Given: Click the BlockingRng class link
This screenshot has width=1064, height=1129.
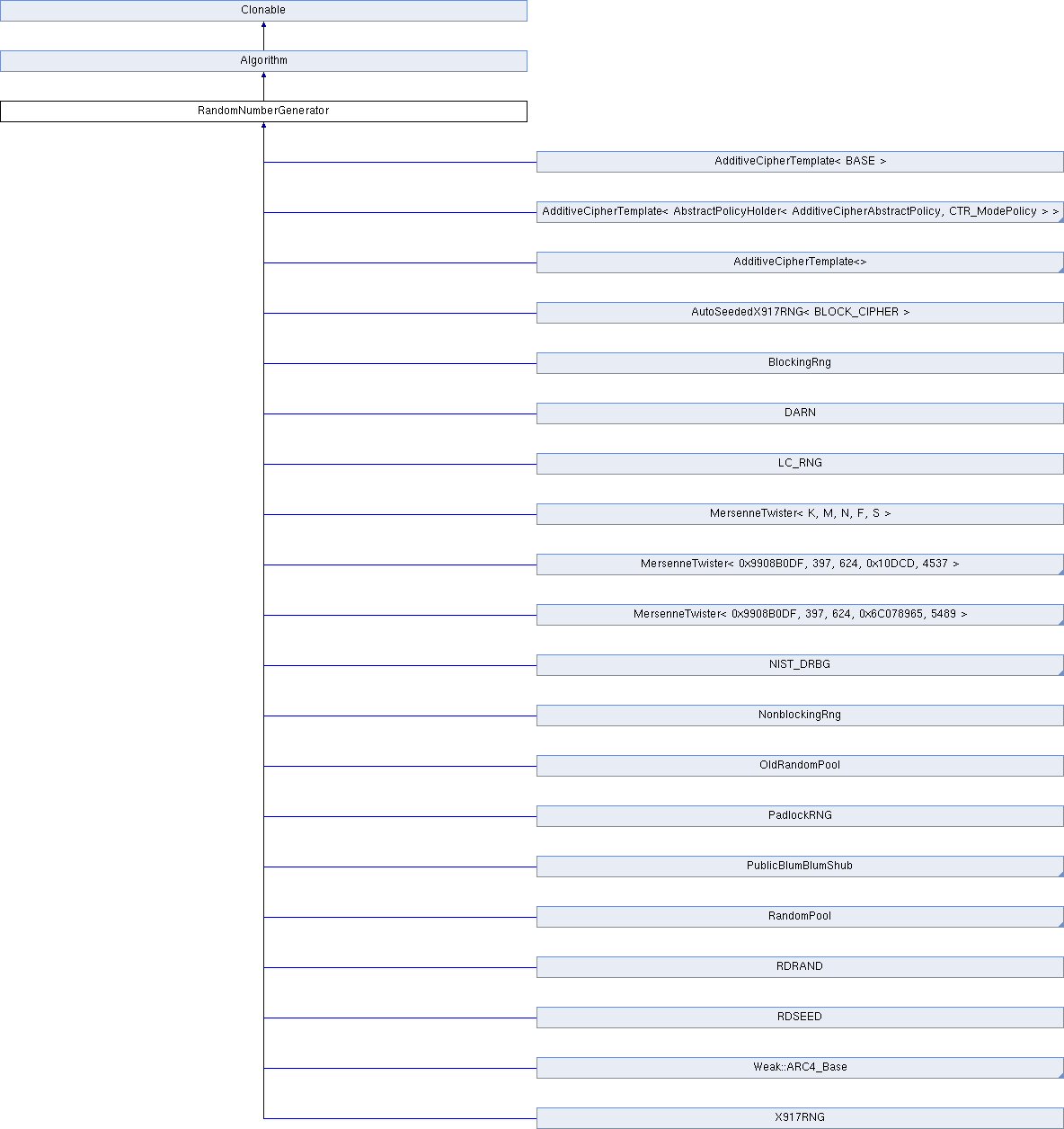Looking at the screenshot, I should point(800,362).
